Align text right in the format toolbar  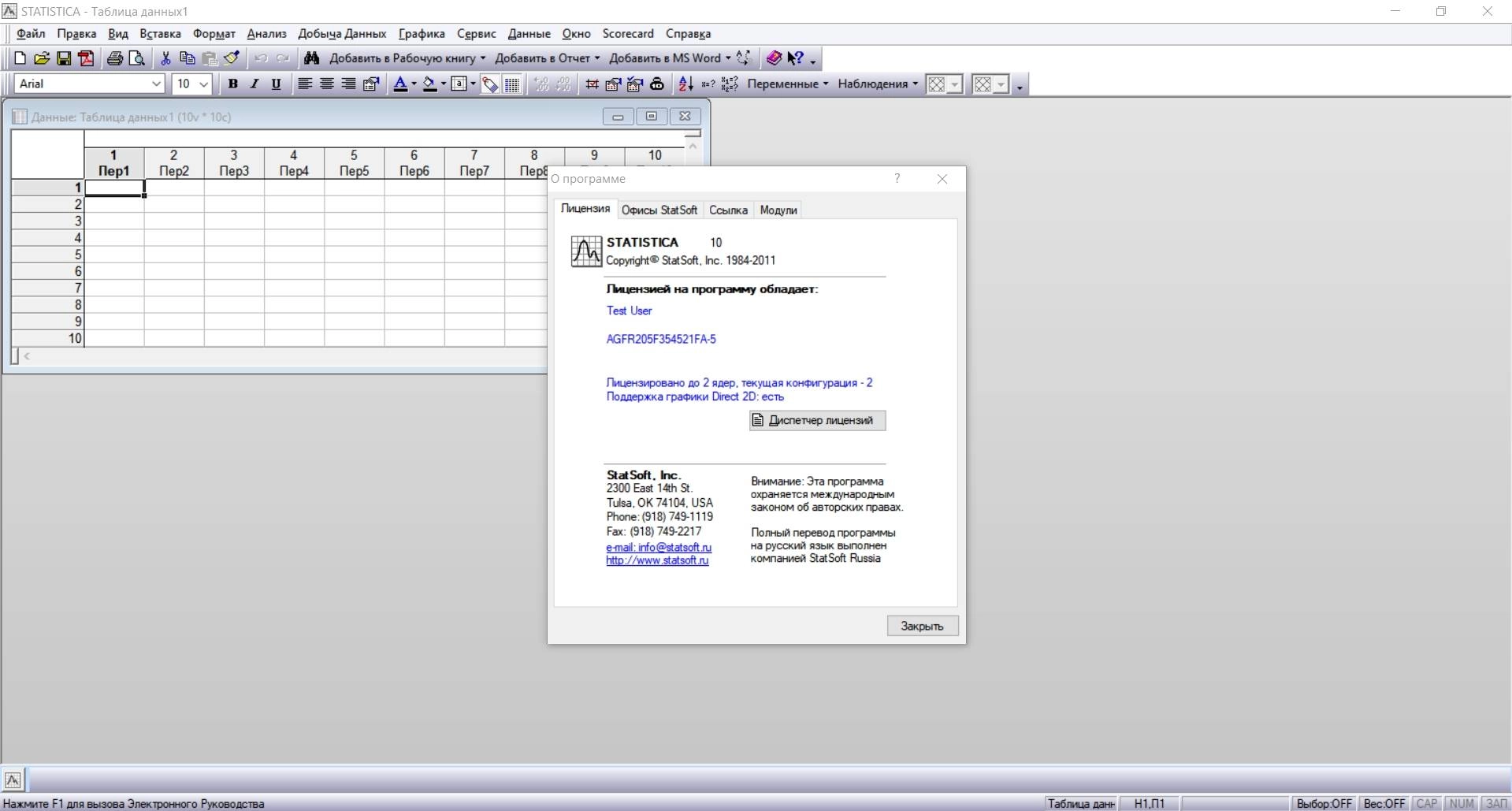coord(349,84)
